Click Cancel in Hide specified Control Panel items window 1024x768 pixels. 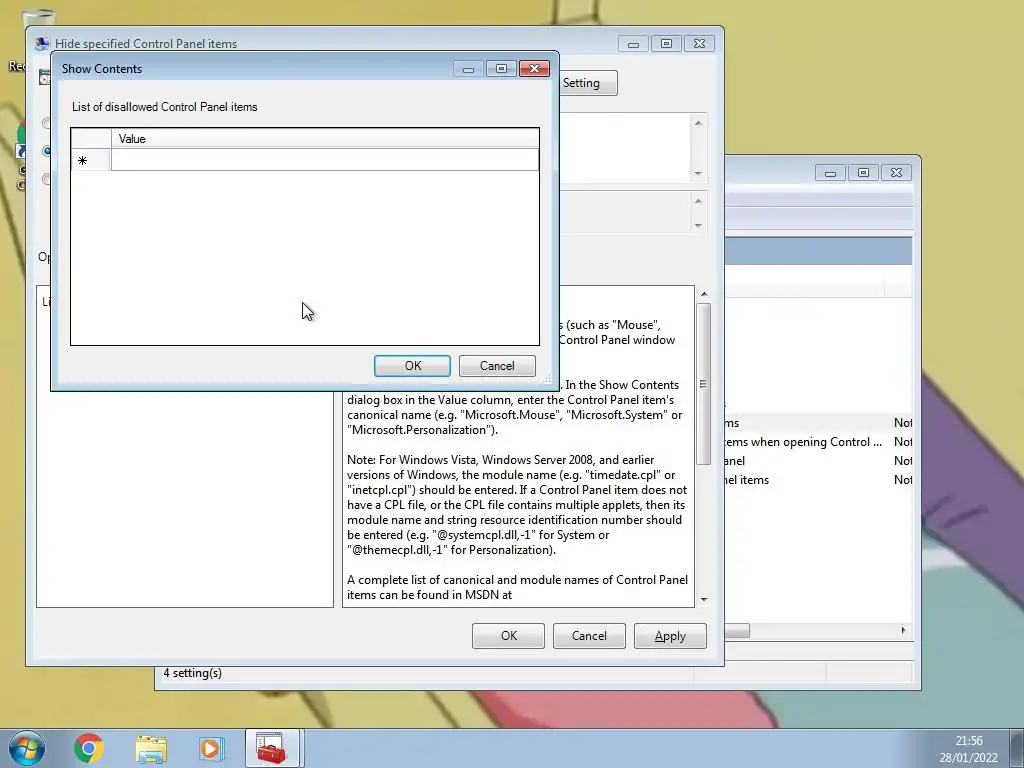click(589, 636)
